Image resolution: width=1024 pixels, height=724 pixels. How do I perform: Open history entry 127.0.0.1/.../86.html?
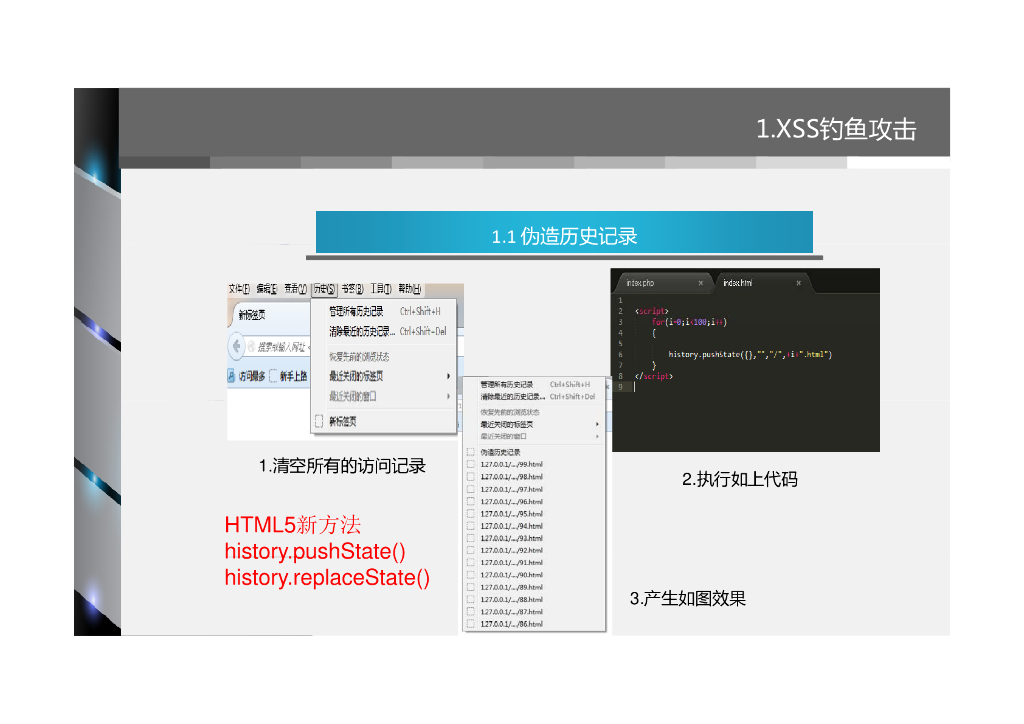coord(536,625)
